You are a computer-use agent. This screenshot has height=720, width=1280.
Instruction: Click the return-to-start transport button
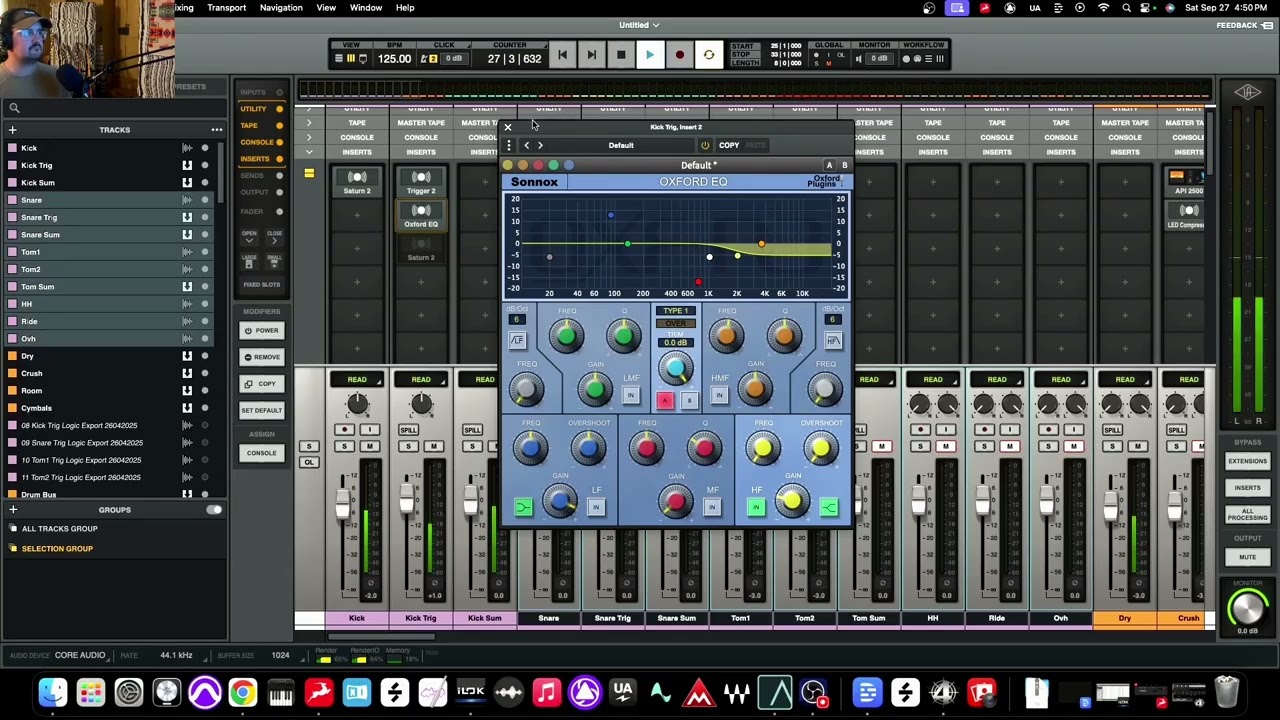click(562, 55)
